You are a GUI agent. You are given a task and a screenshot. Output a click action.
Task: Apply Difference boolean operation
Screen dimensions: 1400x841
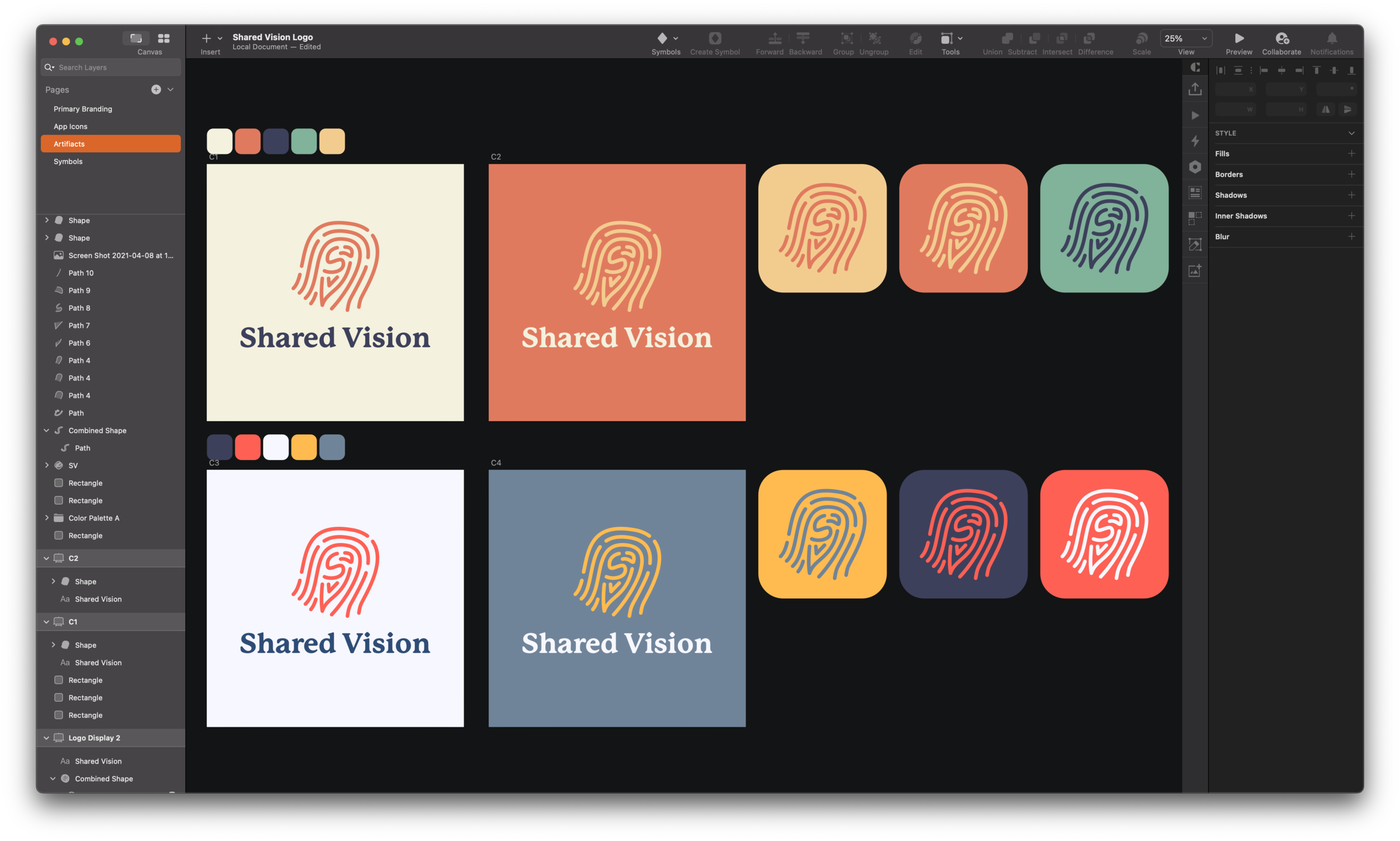coord(1089,39)
